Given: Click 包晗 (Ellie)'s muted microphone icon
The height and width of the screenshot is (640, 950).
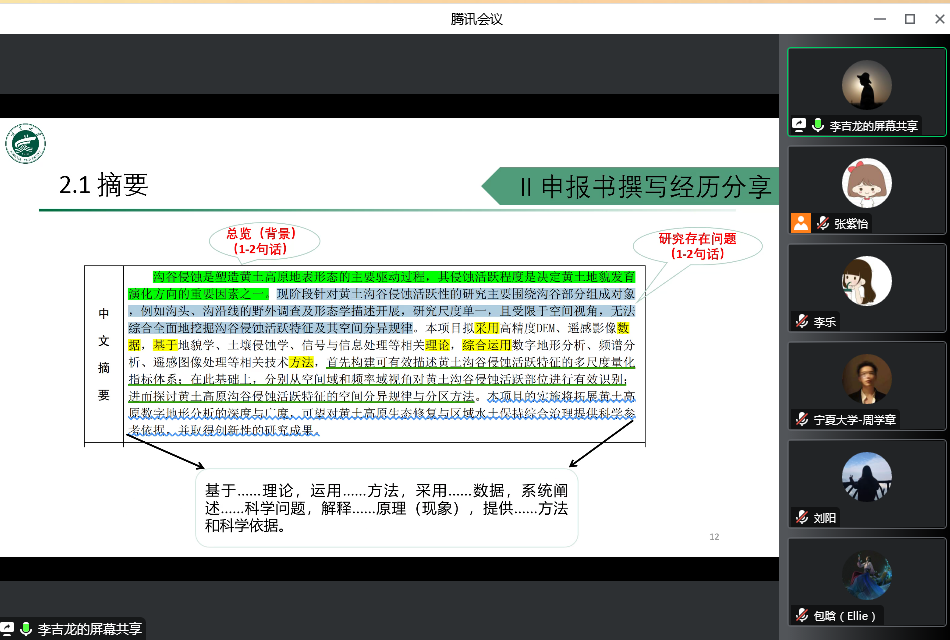Looking at the screenshot, I should click(801, 616).
